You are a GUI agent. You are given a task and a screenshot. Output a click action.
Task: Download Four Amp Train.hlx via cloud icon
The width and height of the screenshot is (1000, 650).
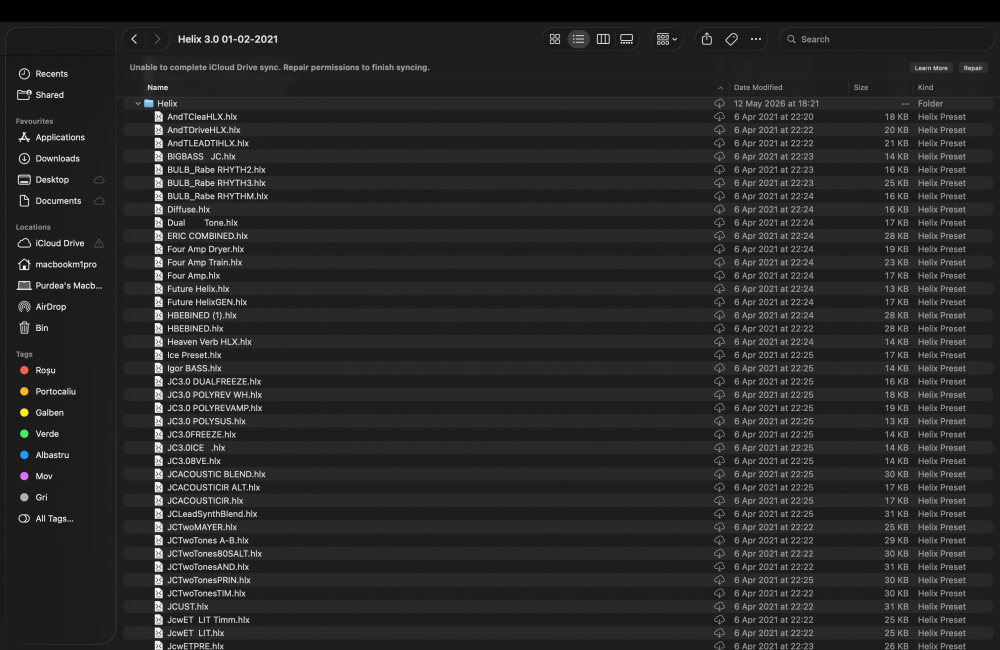719,262
